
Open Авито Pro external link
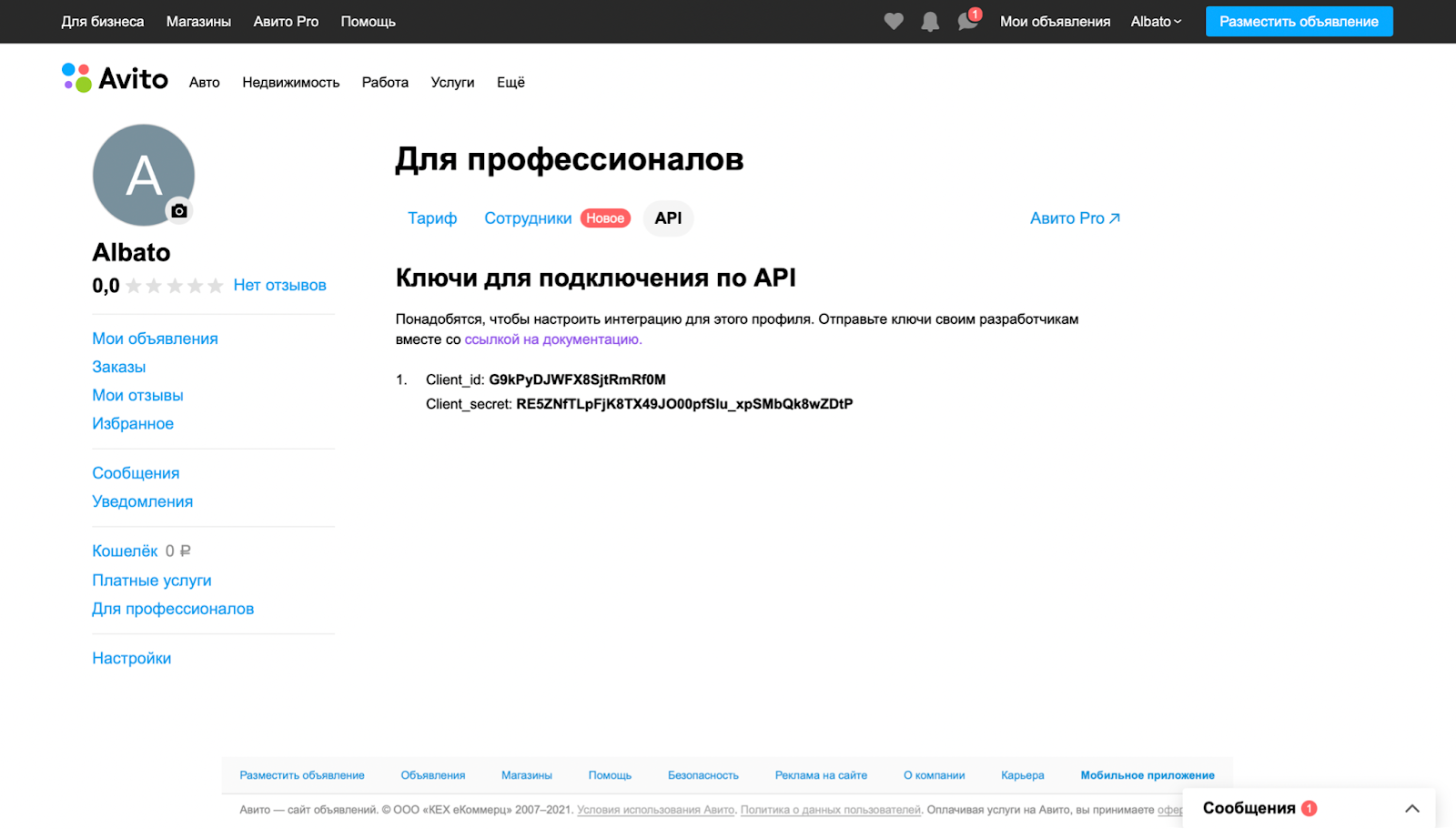pos(1075,218)
